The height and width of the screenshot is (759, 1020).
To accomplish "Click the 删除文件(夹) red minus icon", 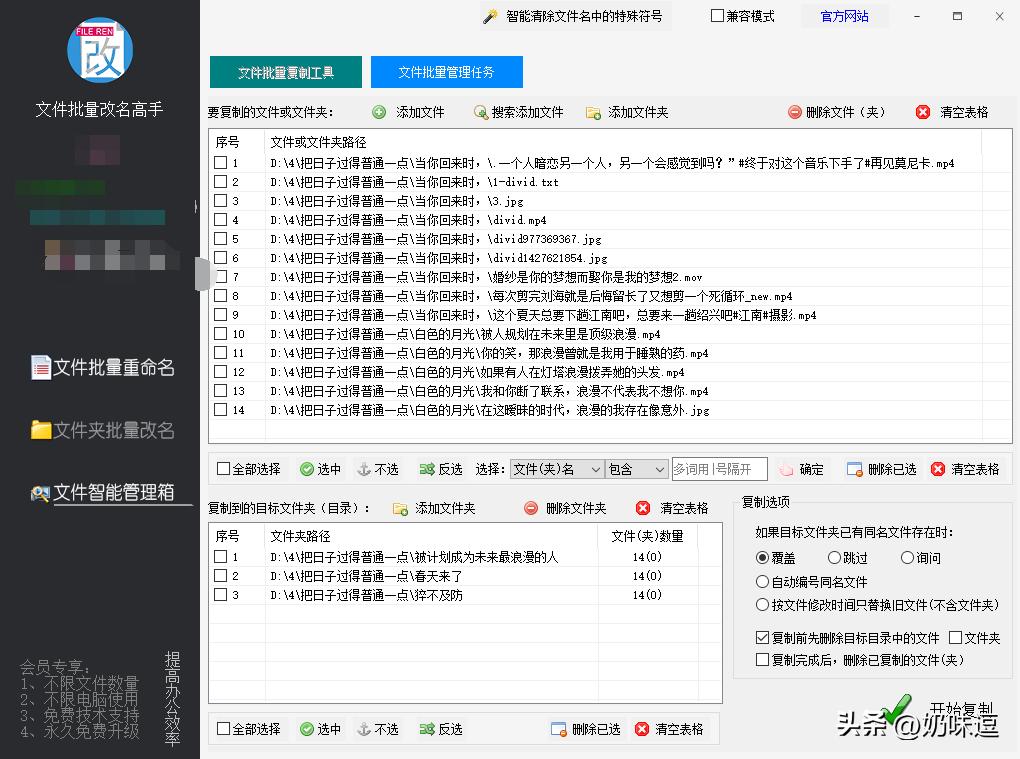I will pyautogui.click(x=795, y=112).
